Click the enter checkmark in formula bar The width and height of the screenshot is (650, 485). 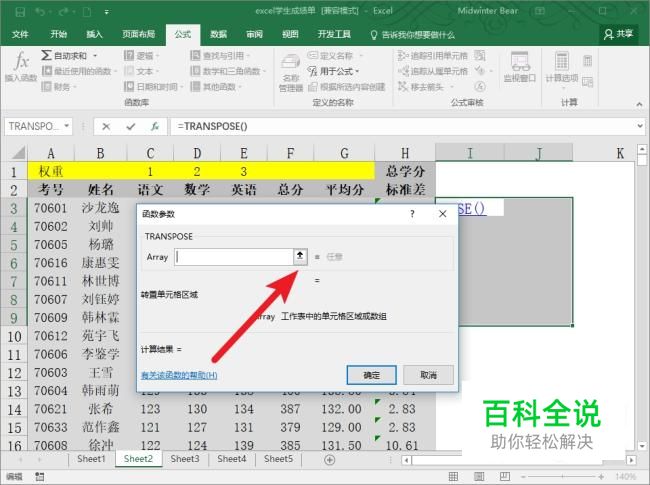pyautogui.click(x=131, y=127)
